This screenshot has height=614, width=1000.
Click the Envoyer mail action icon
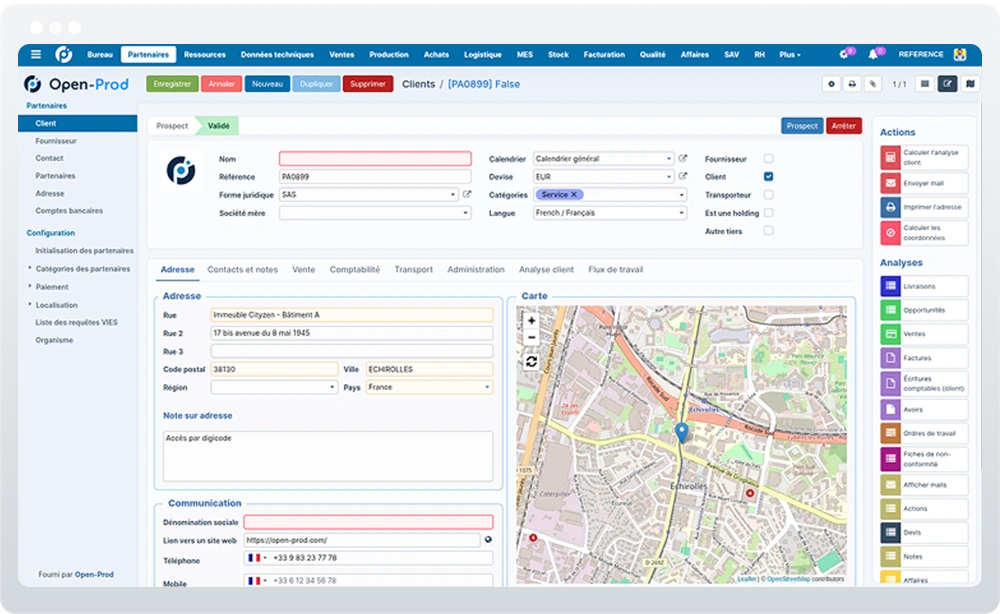[x=890, y=183]
